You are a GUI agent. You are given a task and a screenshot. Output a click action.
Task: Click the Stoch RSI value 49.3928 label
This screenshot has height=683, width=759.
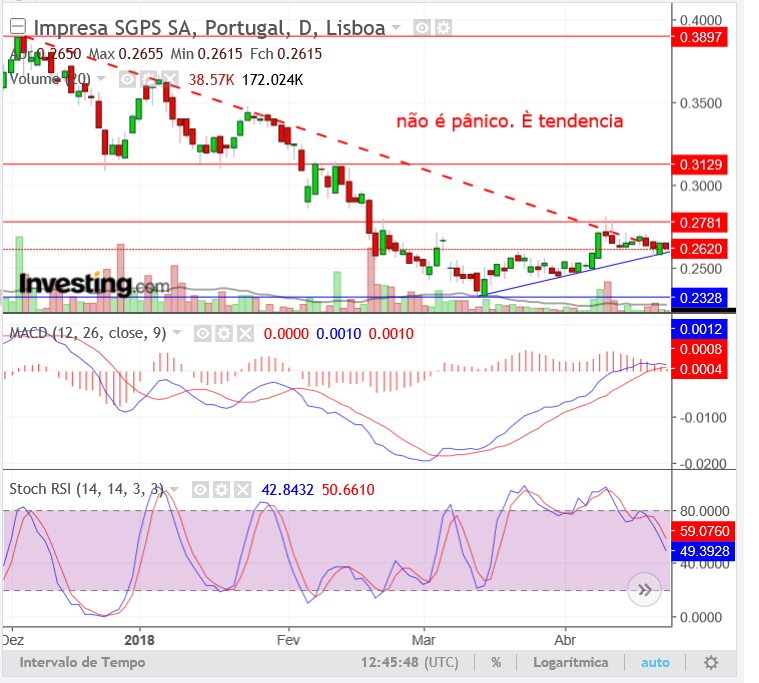(x=703, y=551)
